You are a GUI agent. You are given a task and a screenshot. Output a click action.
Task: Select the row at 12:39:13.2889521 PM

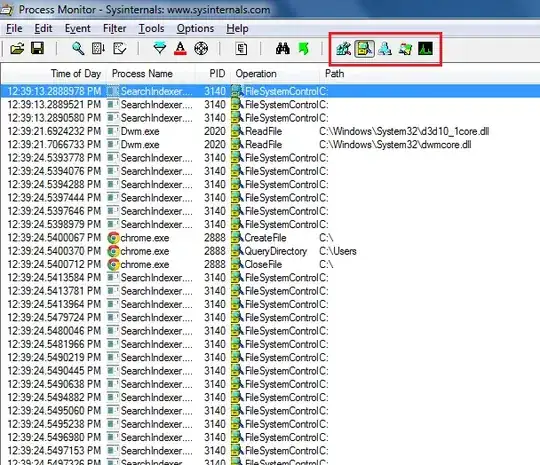[270, 104]
